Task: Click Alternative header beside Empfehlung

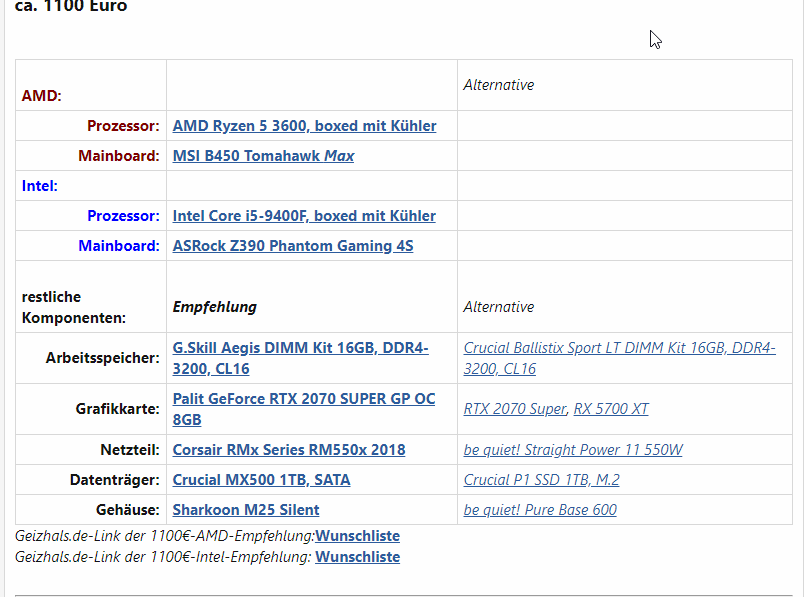Action: (x=498, y=307)
